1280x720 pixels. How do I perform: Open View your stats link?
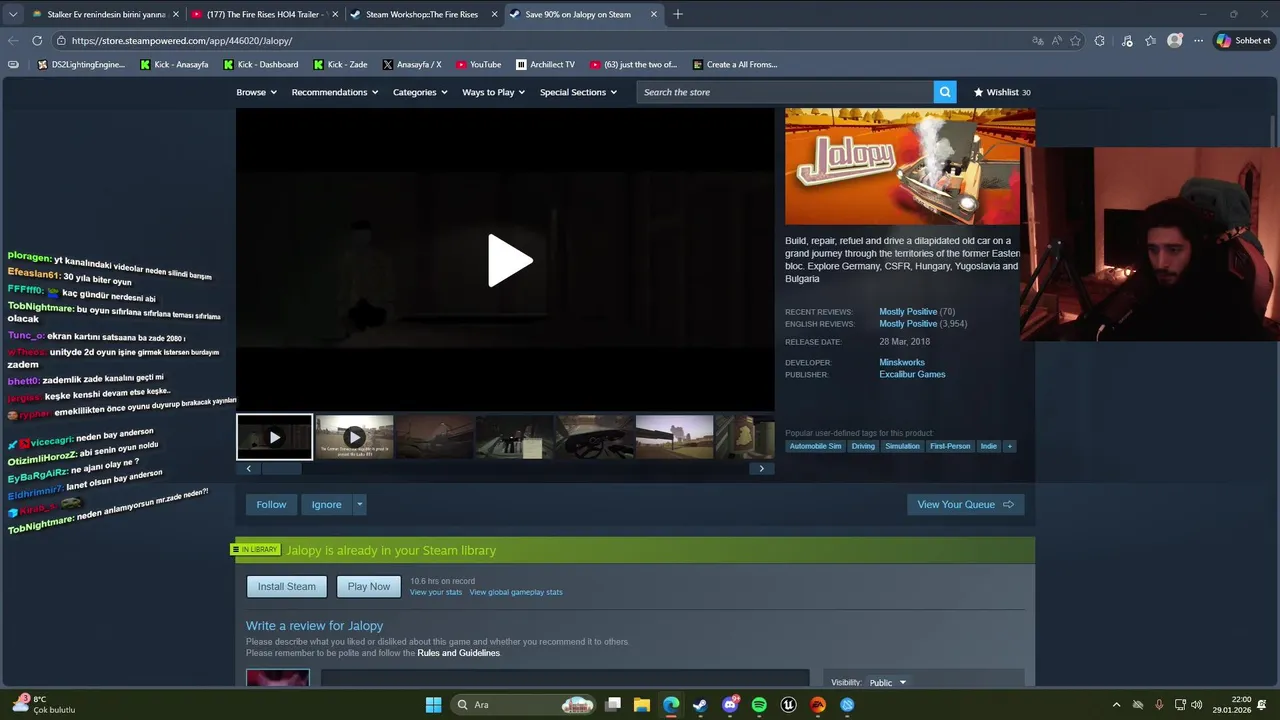pos(436,592)
